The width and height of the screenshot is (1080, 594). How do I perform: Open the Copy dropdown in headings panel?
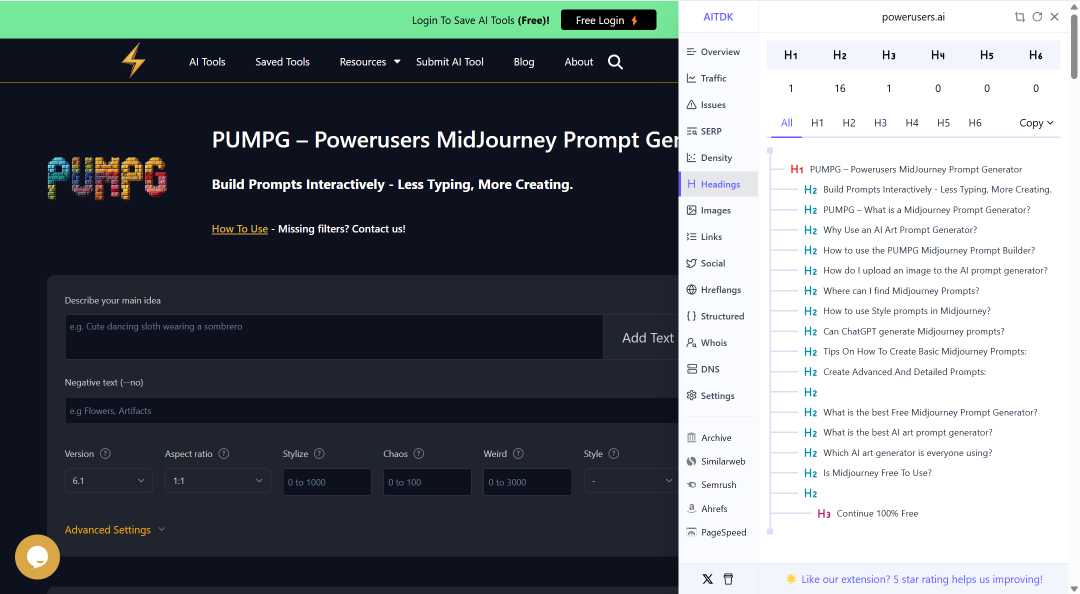point(1036,123)
